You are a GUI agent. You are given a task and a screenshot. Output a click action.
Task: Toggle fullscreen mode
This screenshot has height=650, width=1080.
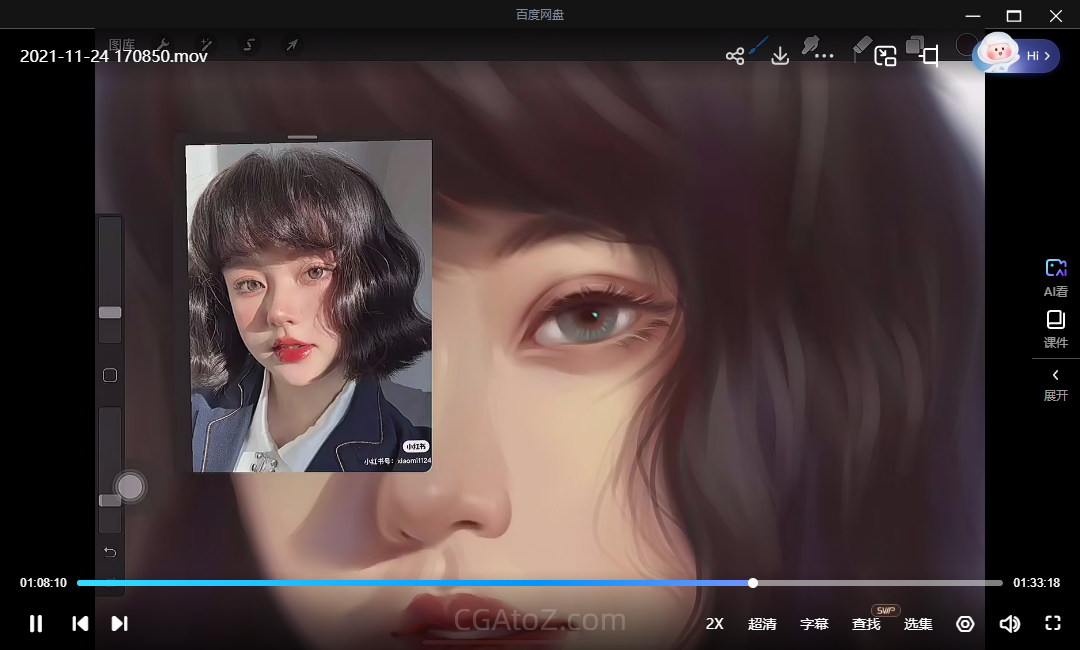pos(1052,623)
